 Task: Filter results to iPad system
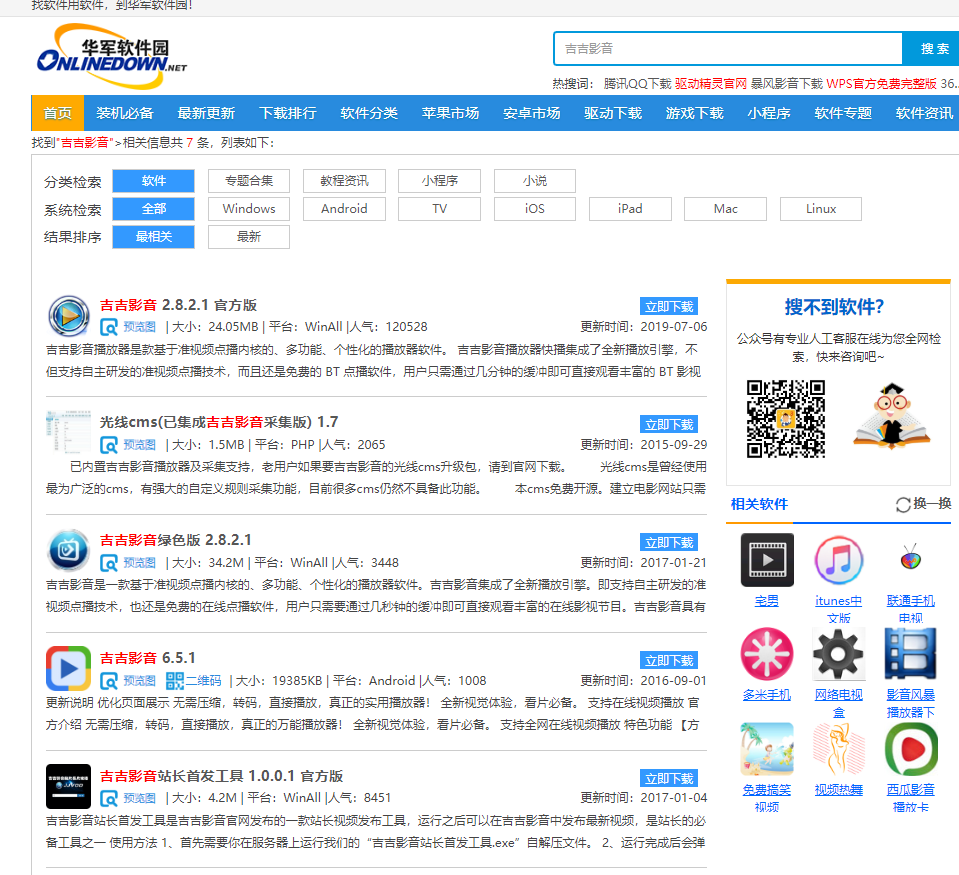point(630,209)
